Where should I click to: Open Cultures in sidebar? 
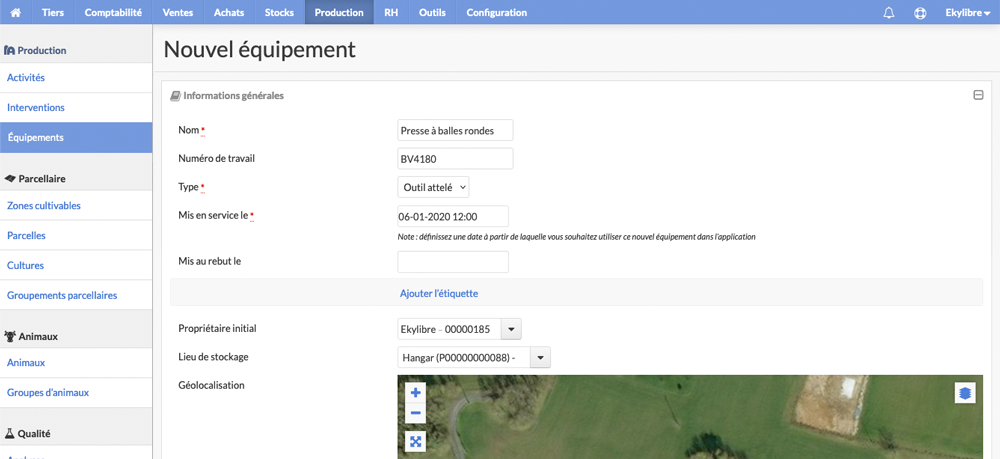[x=76, y=266]
